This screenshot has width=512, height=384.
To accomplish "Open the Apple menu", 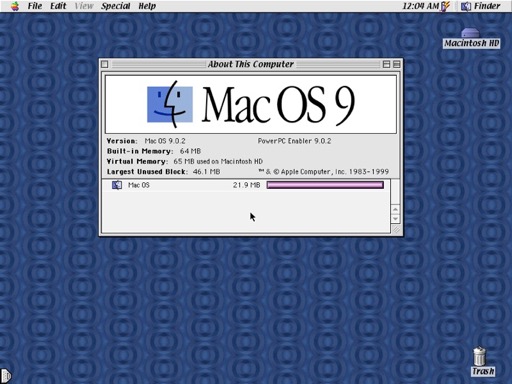I will [15, 6].
